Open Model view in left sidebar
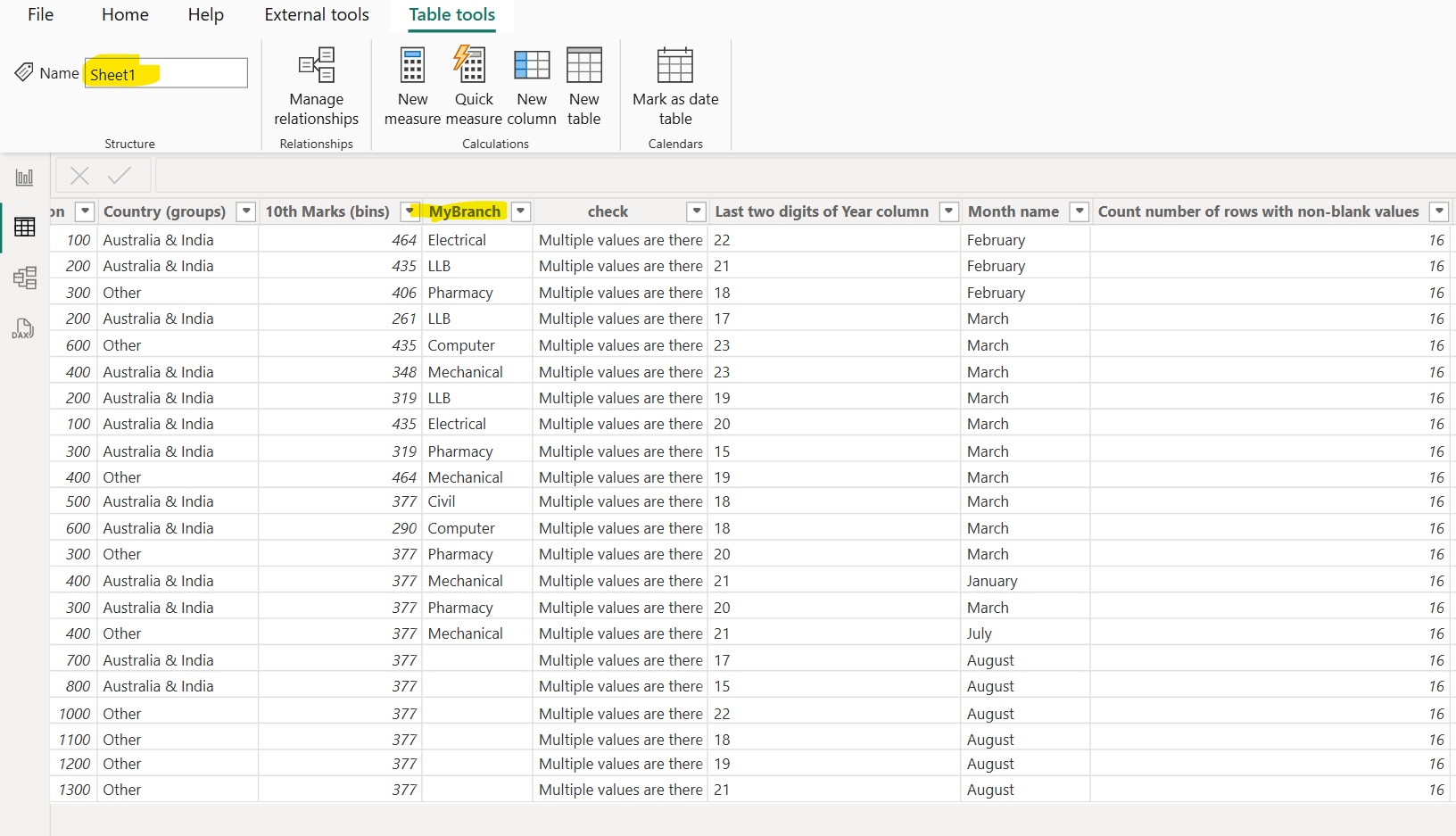The height and width of the screenshot is (836, 1456). pyautogui.click(x=24, y=278)
